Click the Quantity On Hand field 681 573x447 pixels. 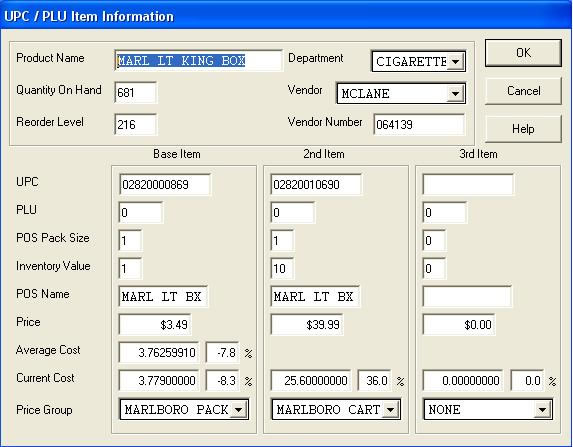(136, 92)
